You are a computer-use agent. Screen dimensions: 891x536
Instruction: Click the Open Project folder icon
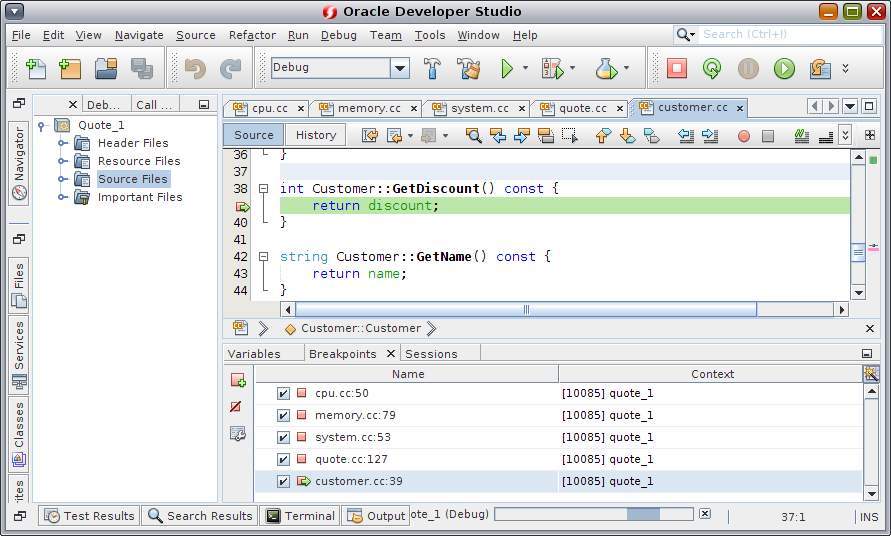click(x=106, y=68)
